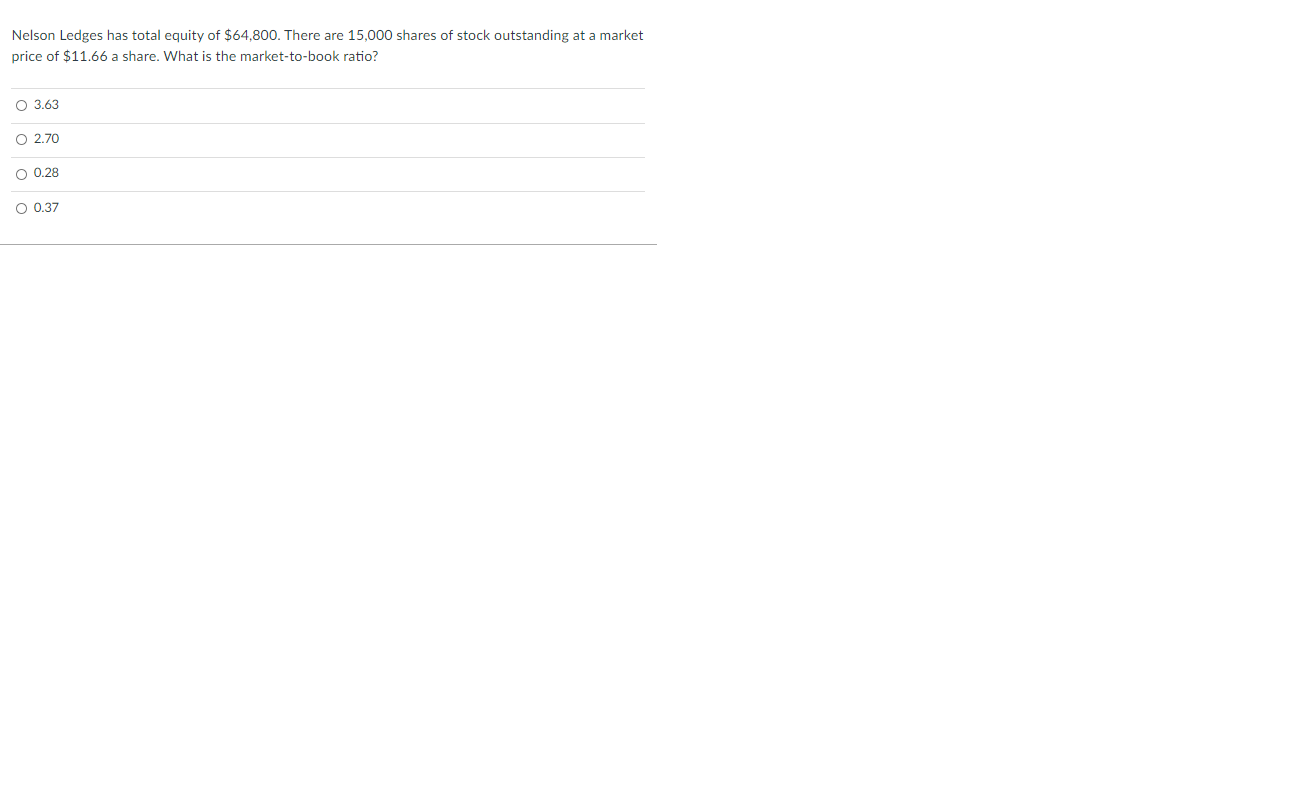Click the words "at a market" ending line one
1292x795 pixels.
609,35
